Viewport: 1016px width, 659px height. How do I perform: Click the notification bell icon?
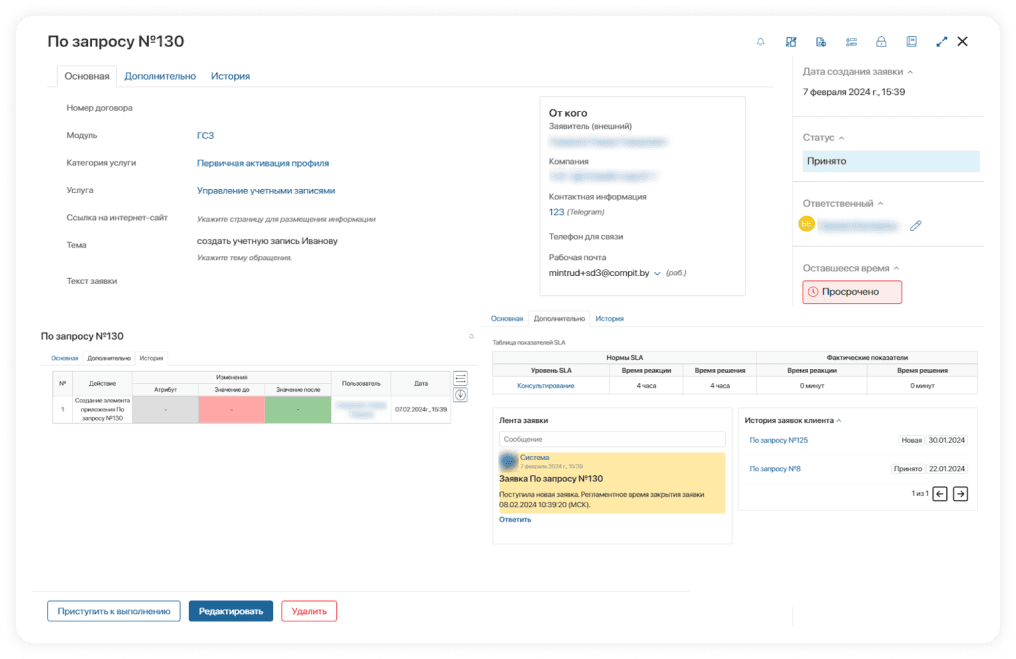(760, 42)
